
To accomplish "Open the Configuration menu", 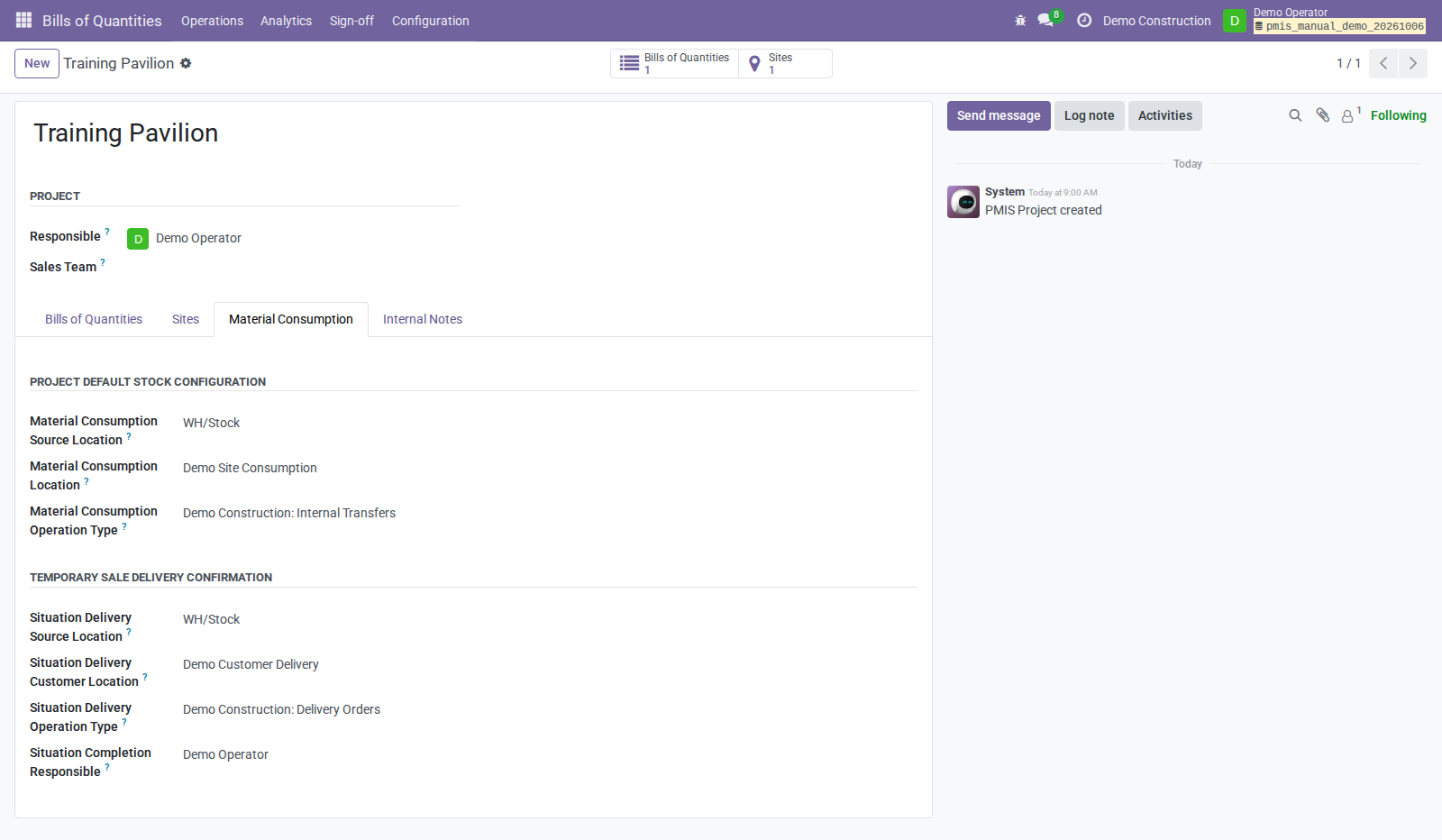I will point(430,20).
